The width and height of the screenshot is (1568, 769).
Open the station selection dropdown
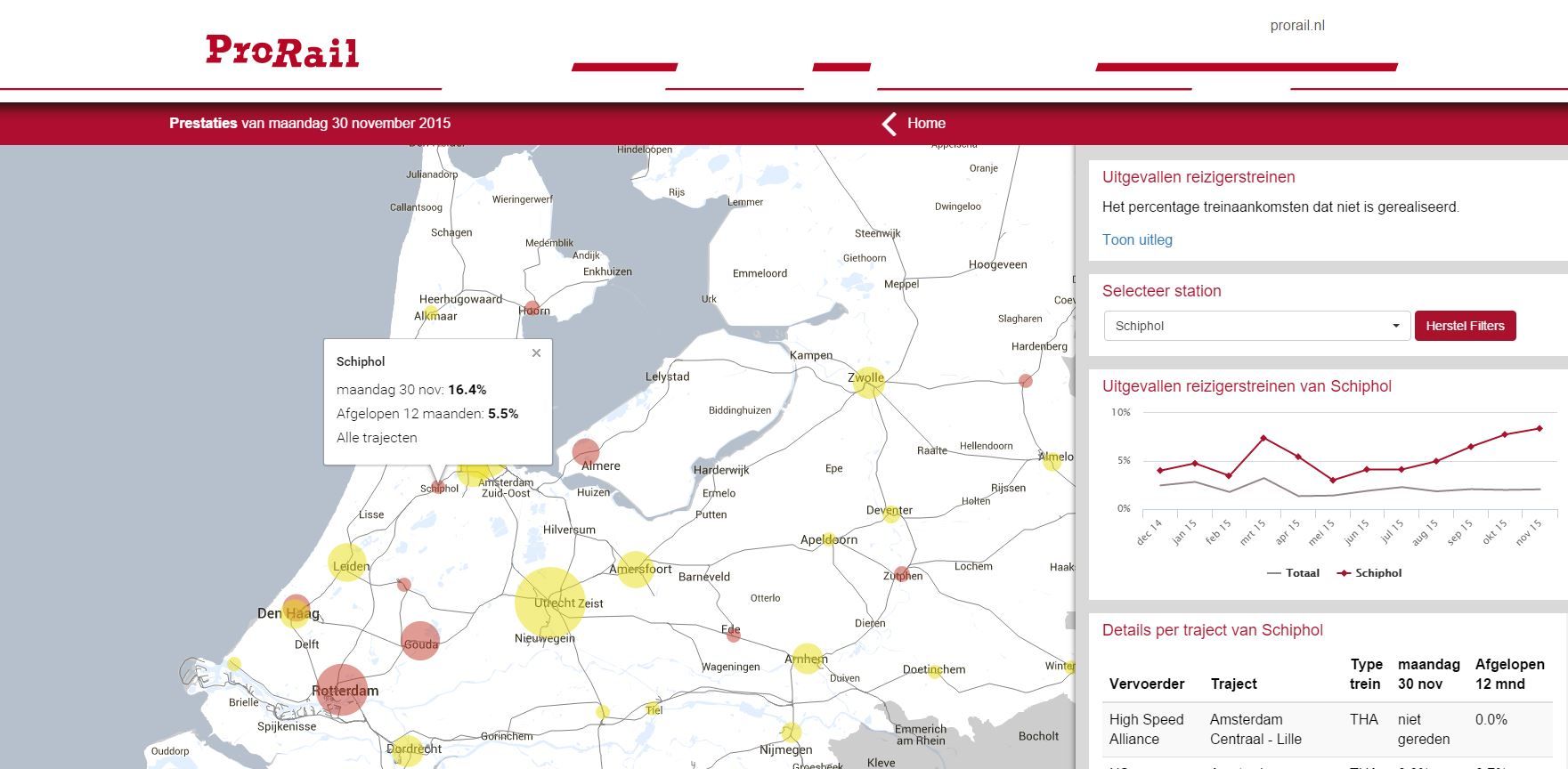pos(1256,326)
